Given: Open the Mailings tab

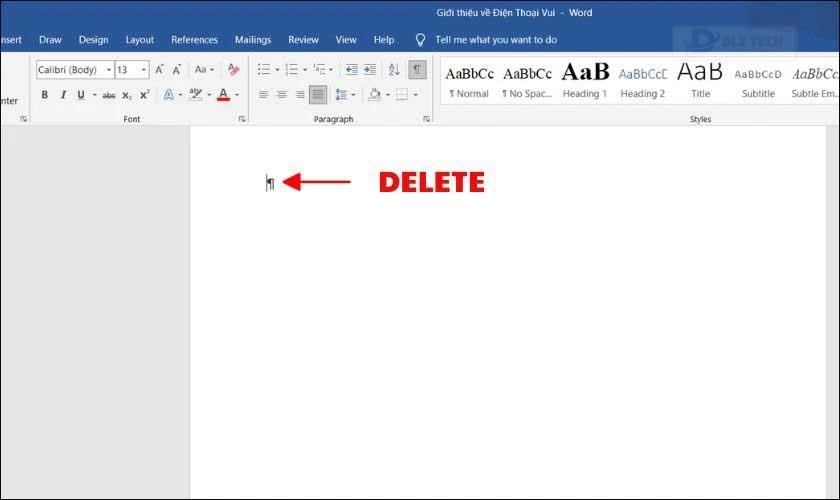Looking at the screenshot, I should click(x=253, y=40).
